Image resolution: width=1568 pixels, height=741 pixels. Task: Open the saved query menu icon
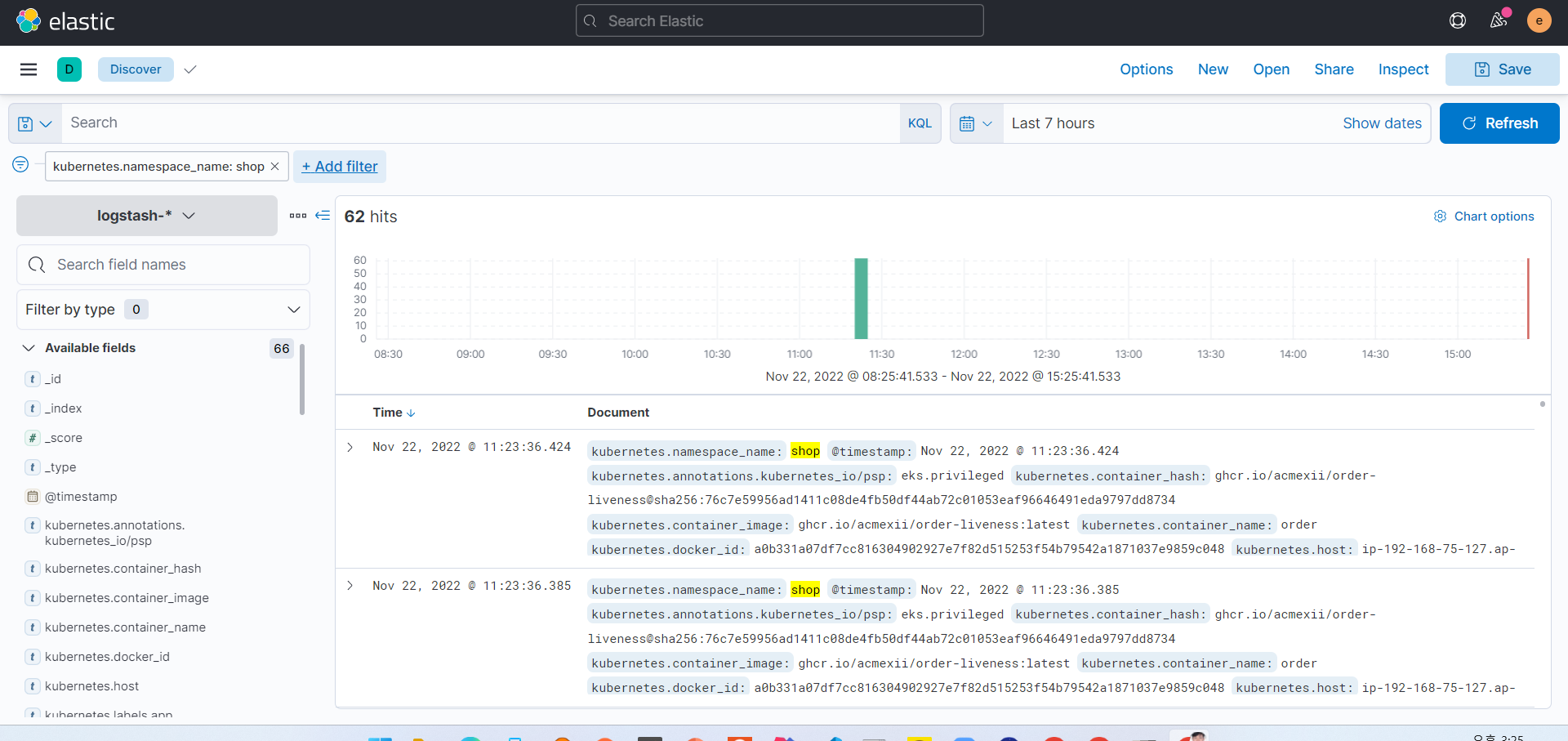pyautogui.click(x=35, y=123)
